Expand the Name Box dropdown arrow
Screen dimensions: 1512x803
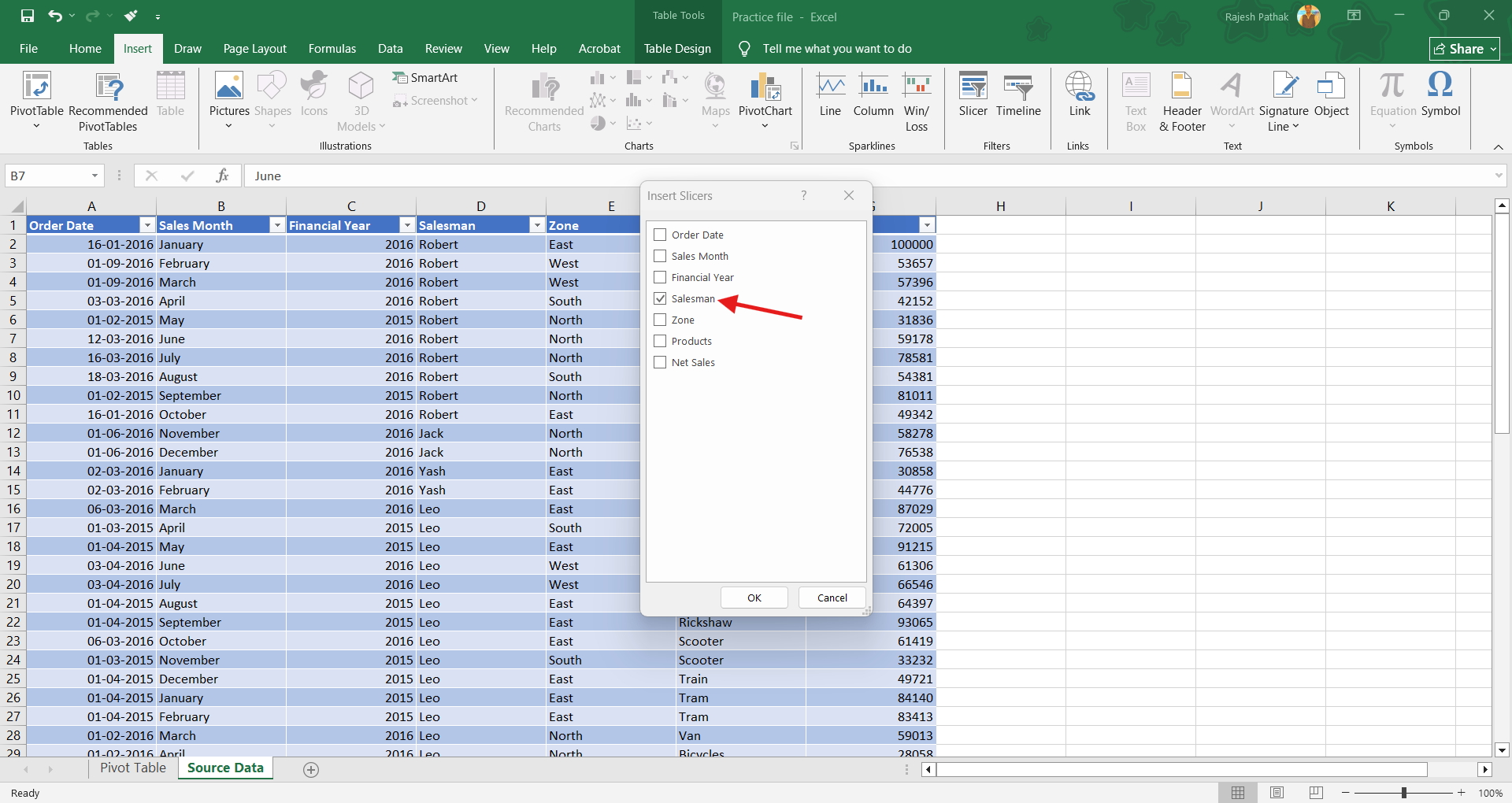click(94, 176)
